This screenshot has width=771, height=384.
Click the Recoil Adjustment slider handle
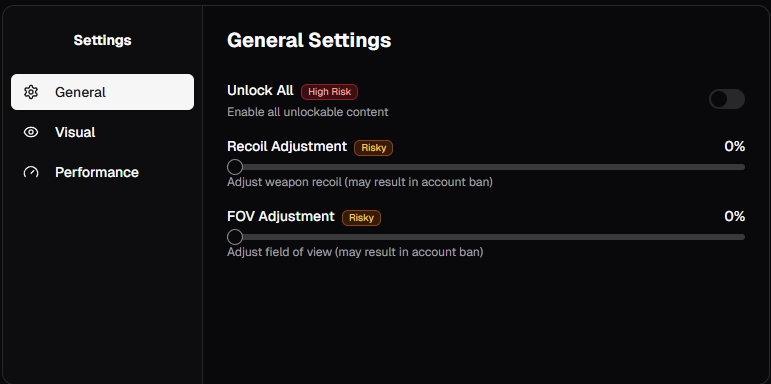(x=235, y=167)
